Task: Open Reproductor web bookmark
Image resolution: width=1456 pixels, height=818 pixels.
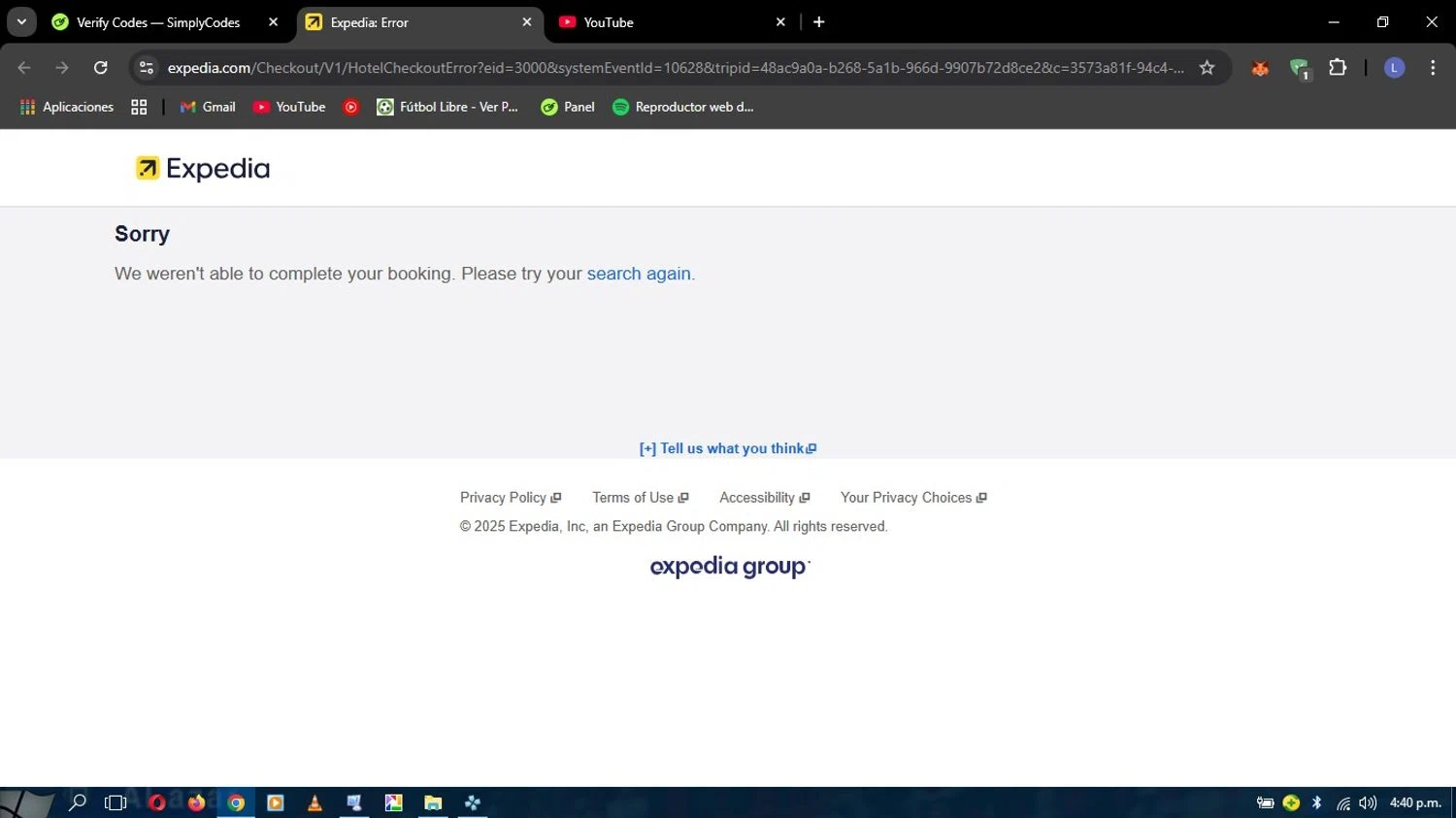Action: [x=683, y=107]
